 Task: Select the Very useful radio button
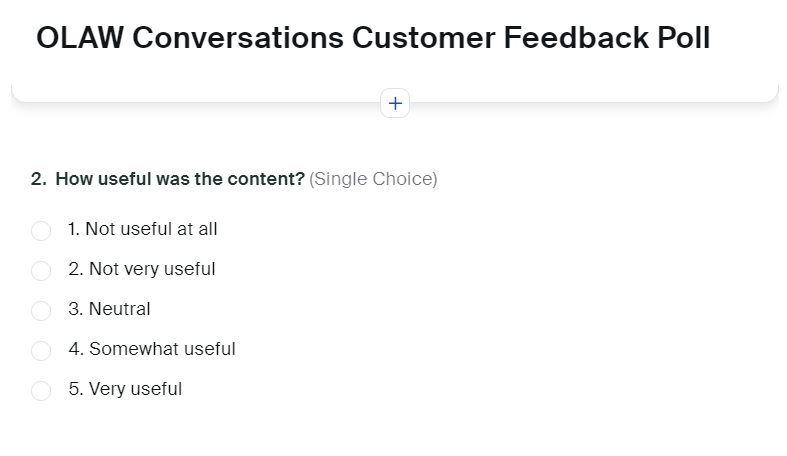coord(41,391)
